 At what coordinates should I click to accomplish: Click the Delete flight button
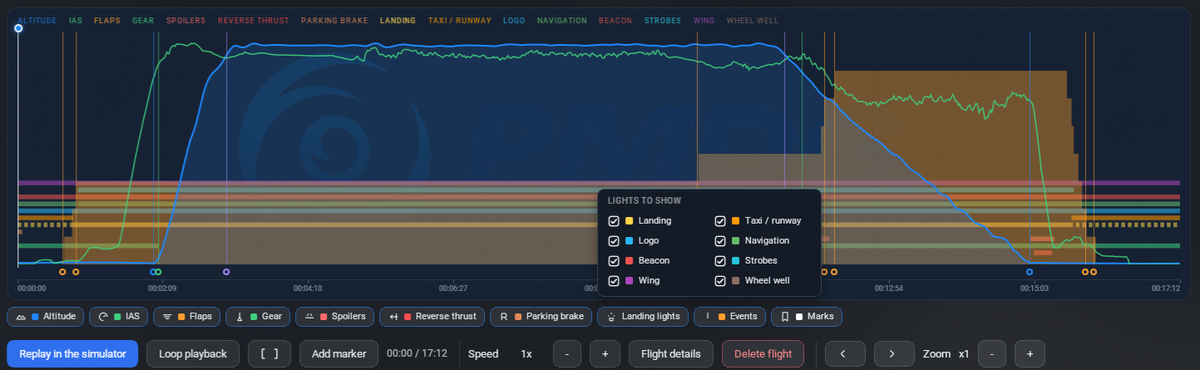763,354
